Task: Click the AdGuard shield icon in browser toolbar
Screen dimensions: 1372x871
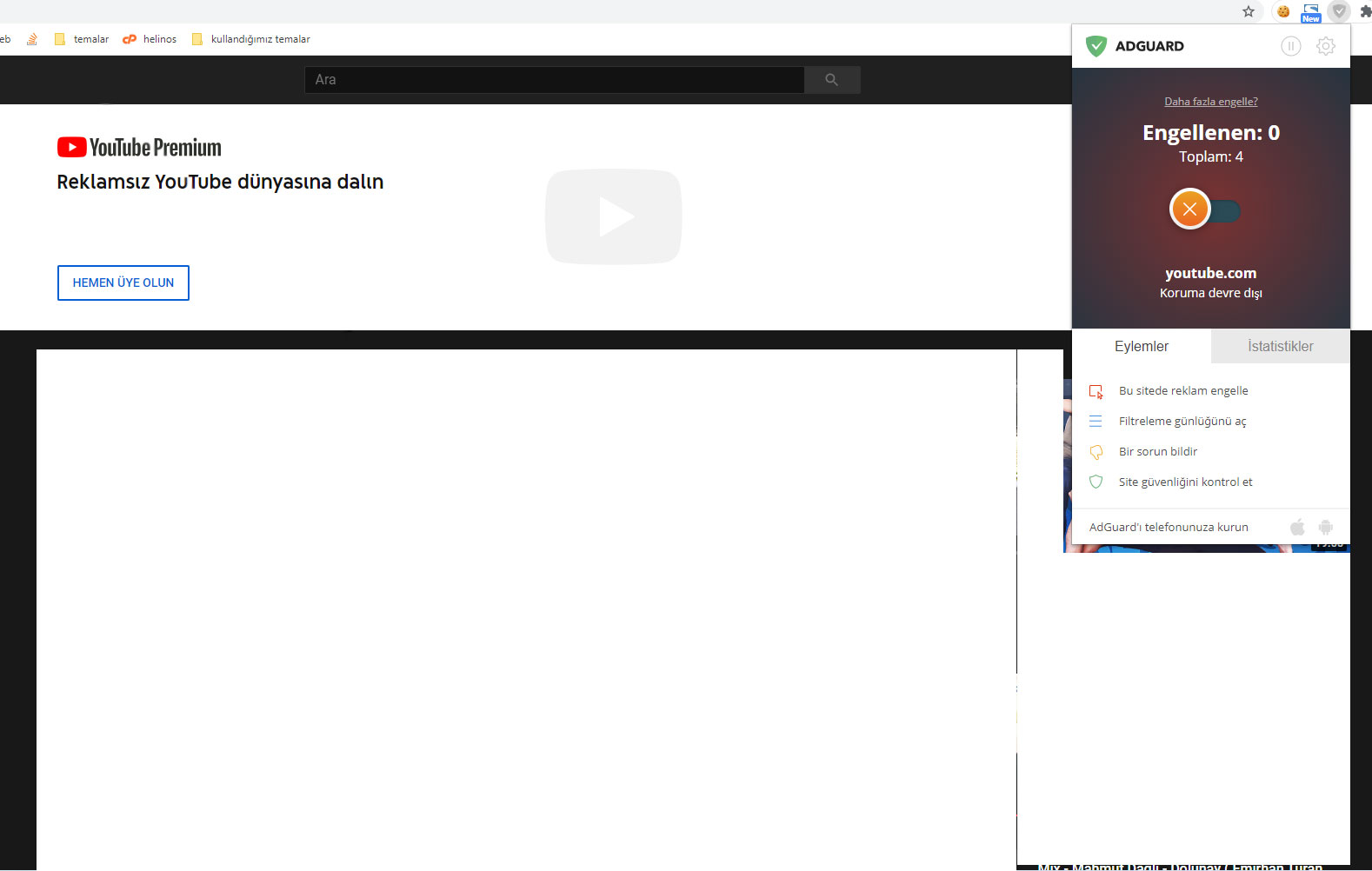Action: pos(1339,11)
